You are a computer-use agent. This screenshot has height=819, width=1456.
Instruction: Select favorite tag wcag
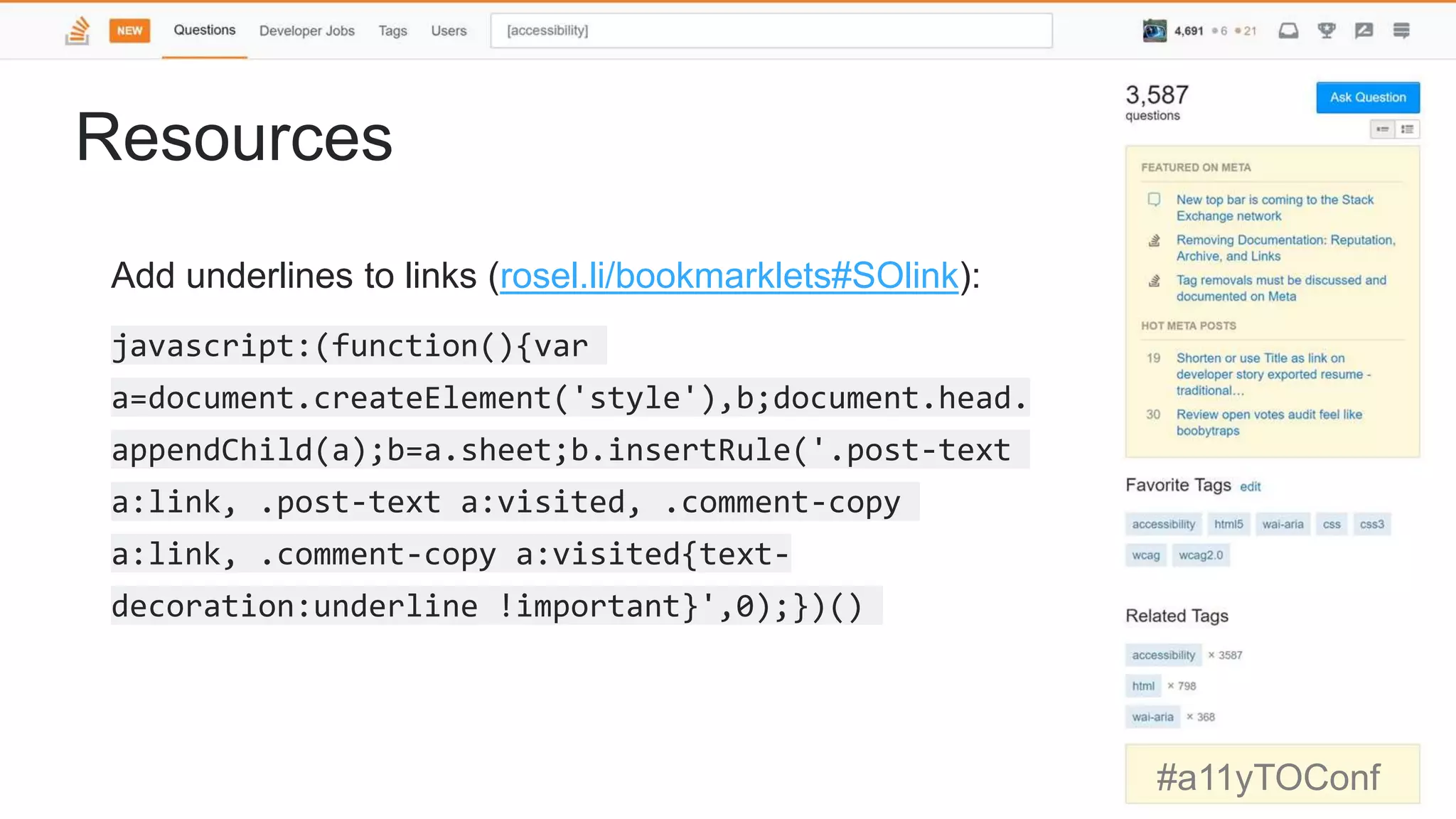pyautogui.click(x=1146, y=555)
